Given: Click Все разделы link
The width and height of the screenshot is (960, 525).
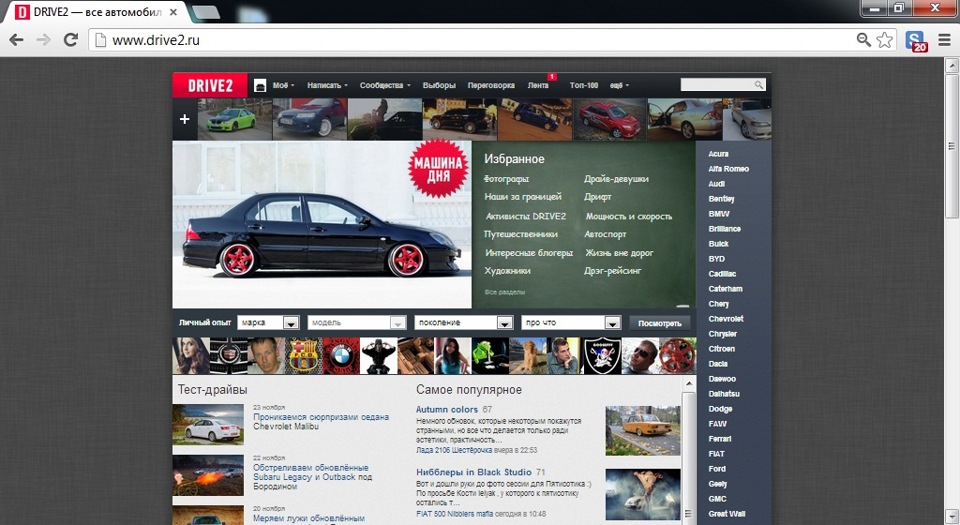Looking at the screenshot, I should (504, 292).
